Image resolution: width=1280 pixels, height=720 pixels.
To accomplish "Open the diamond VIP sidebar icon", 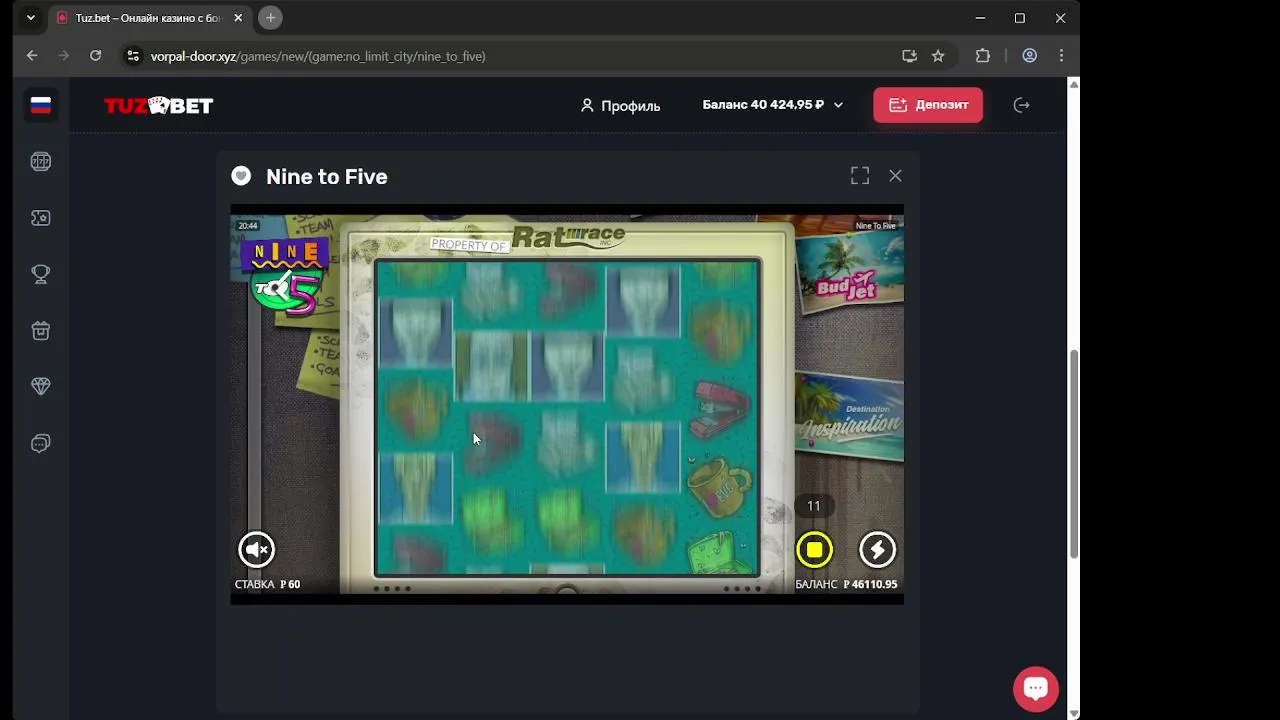I will pyautogui.click(x=41, y=387).
